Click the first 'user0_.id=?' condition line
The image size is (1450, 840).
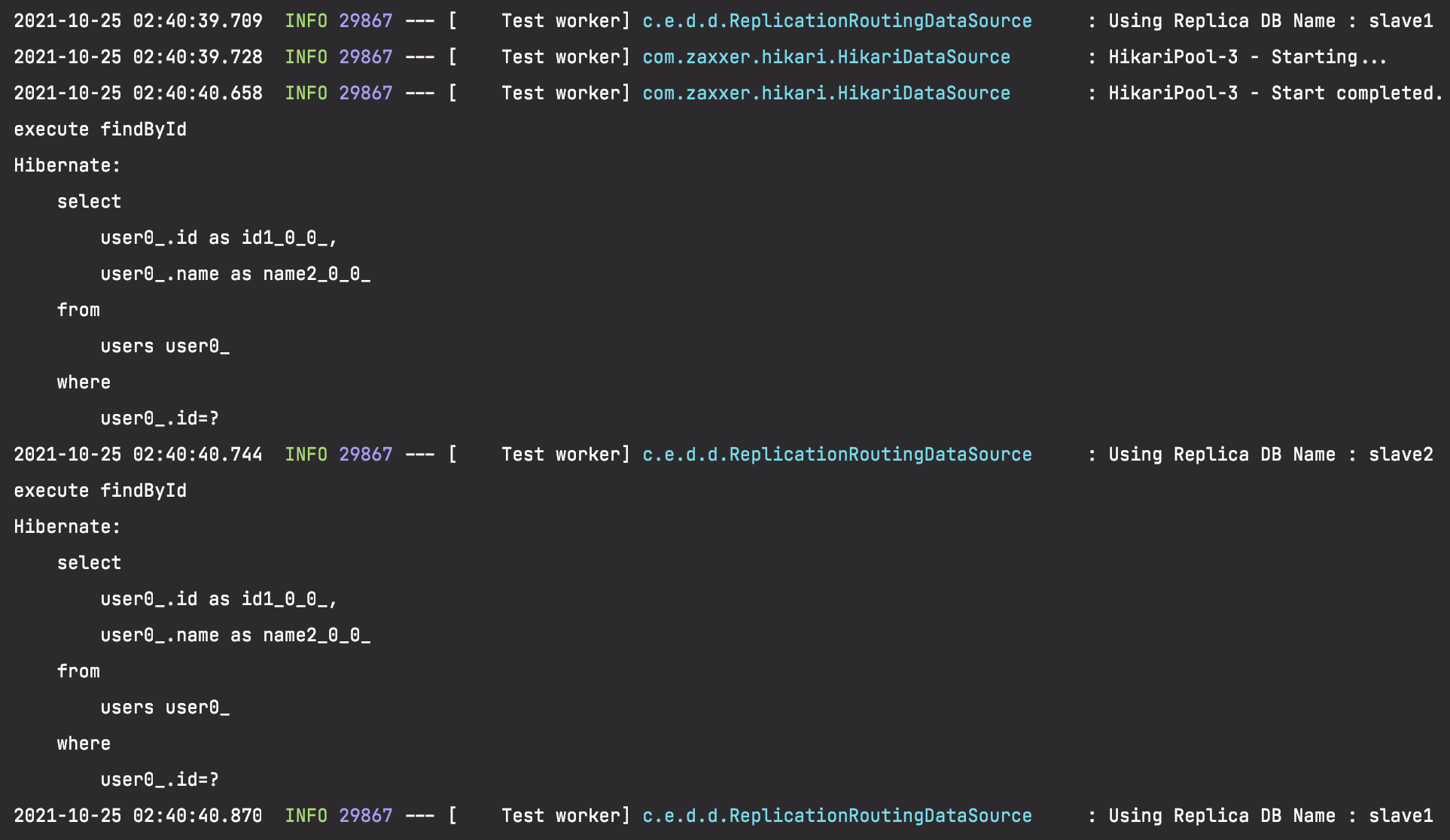pos(160,418)
